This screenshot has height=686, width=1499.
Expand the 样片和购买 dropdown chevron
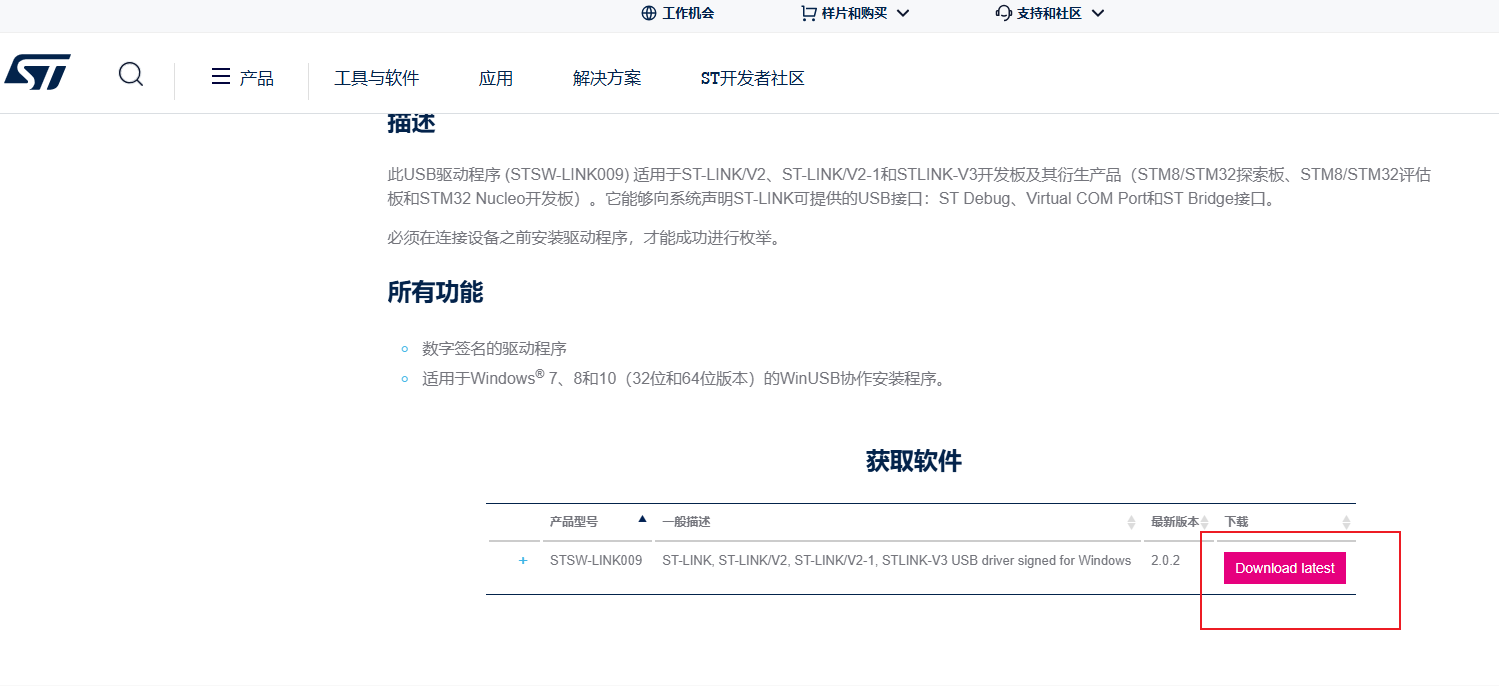903,14
